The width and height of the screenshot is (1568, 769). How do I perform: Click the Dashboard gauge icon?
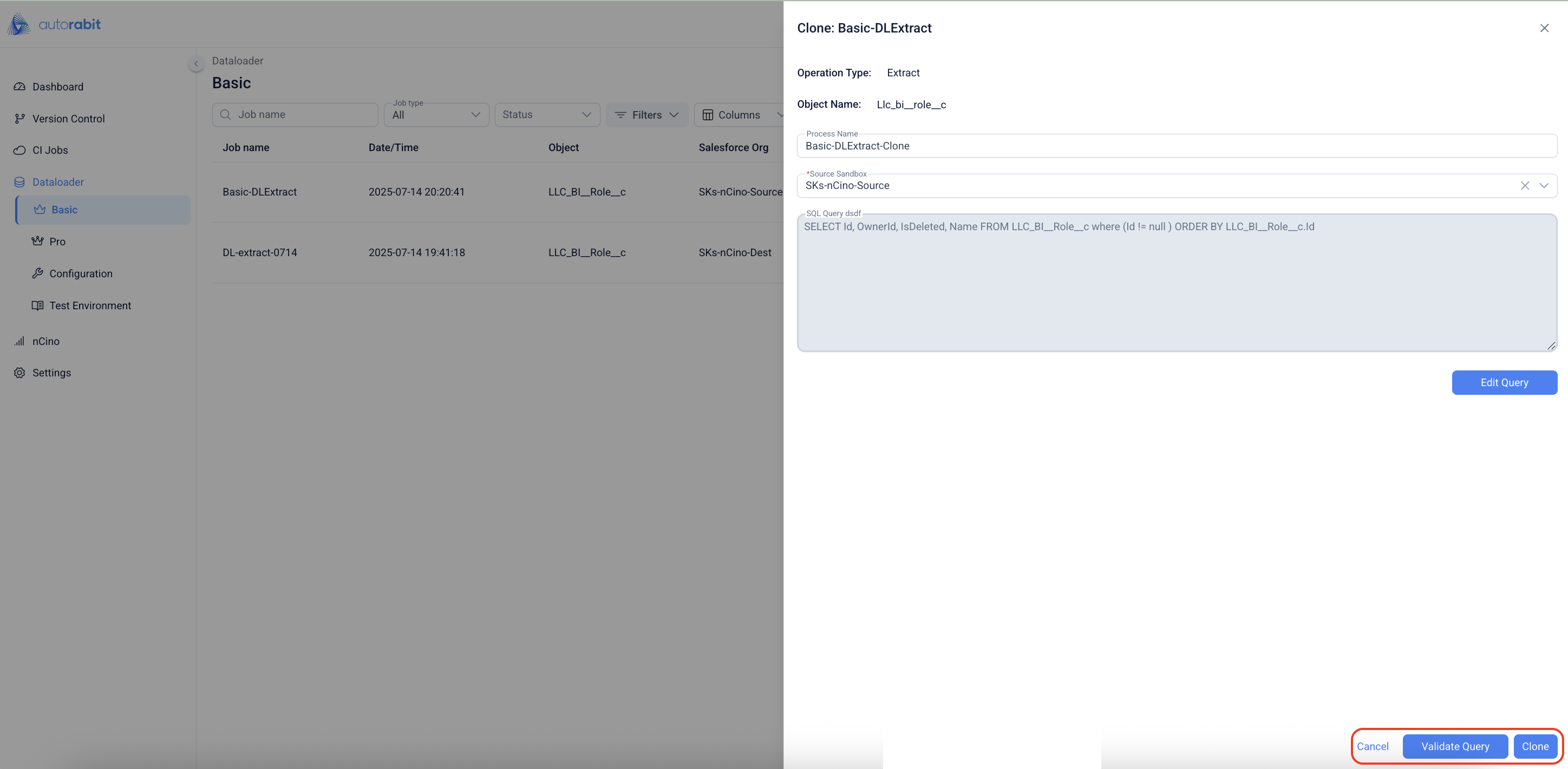[19, 87]
